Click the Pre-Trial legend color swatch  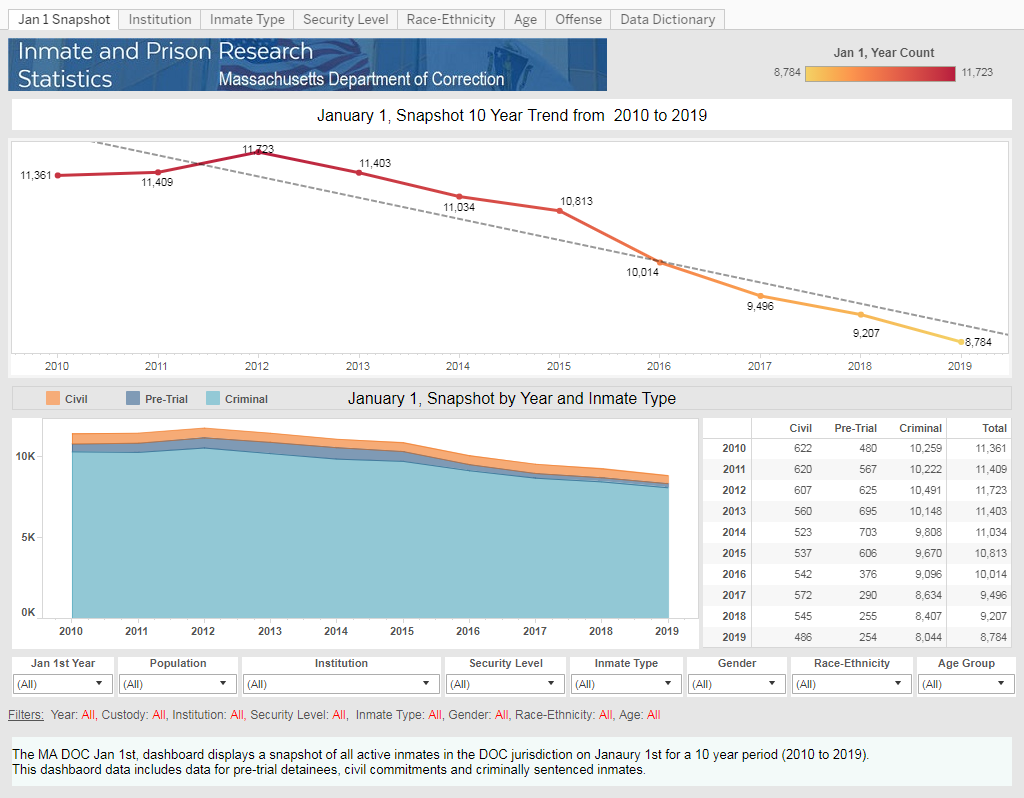coord(133,398)
